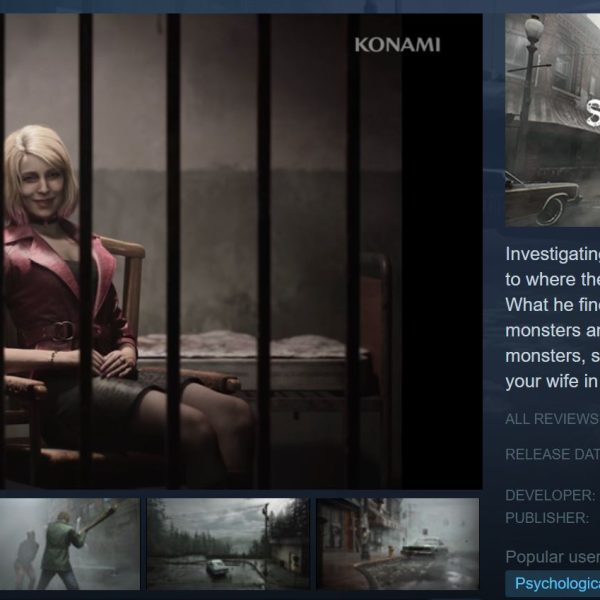
Task: Click the description line starting your wife
Action: pos(553,381)
